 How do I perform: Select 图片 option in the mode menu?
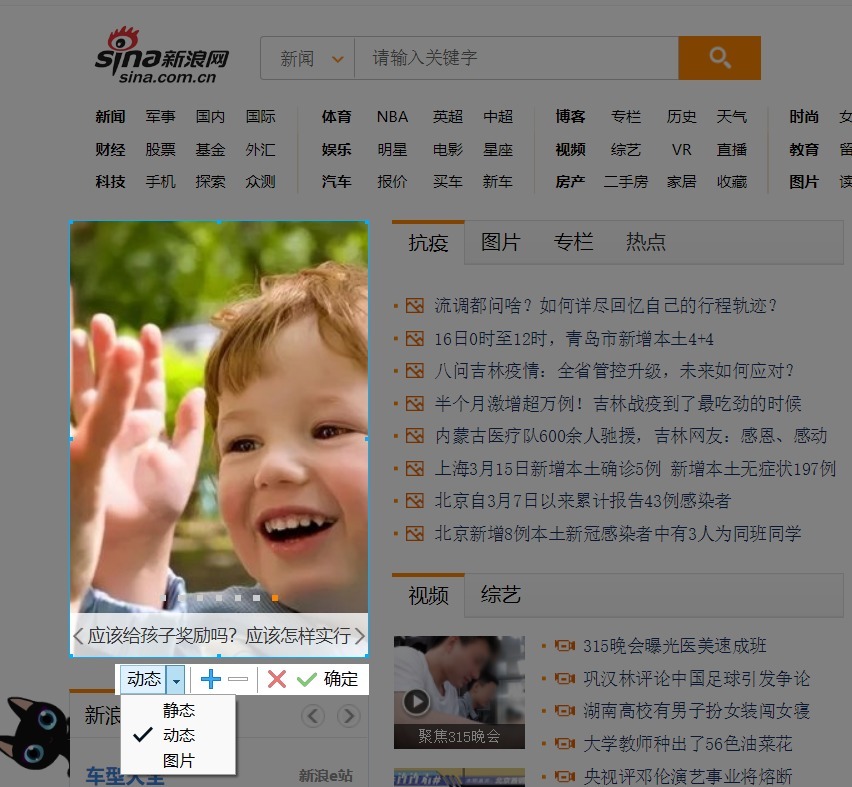178,760
